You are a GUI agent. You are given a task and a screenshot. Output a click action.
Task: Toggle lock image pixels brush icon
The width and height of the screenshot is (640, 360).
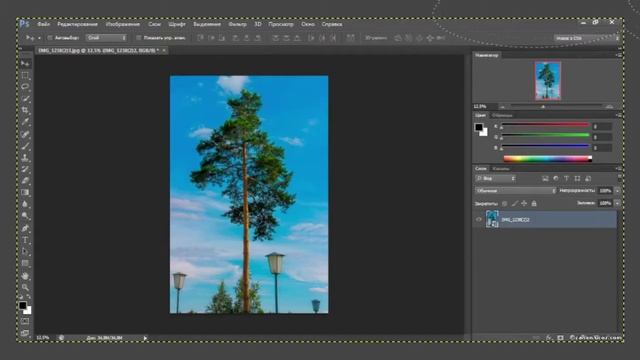click(x=514, y=203)
